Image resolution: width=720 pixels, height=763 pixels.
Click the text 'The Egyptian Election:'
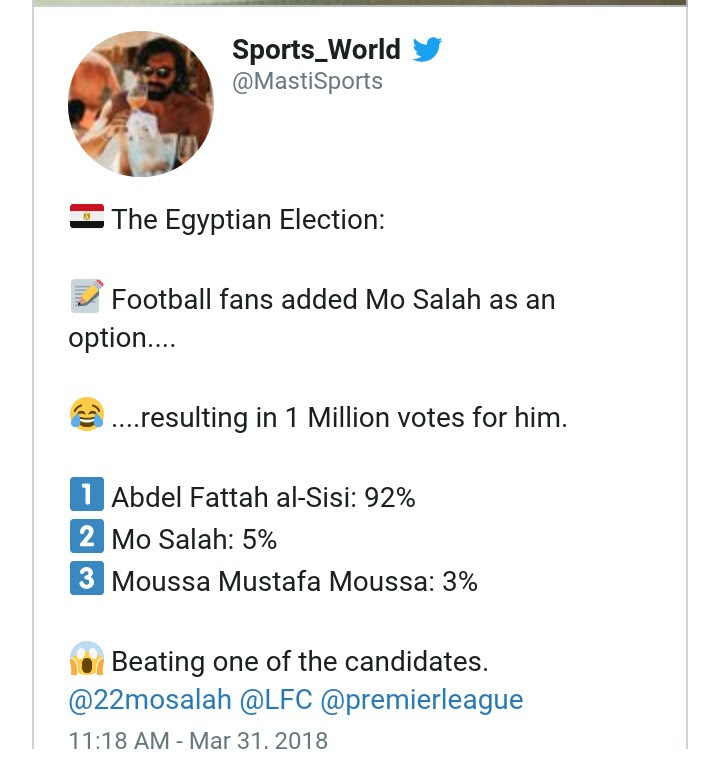[x=248, y=219]
